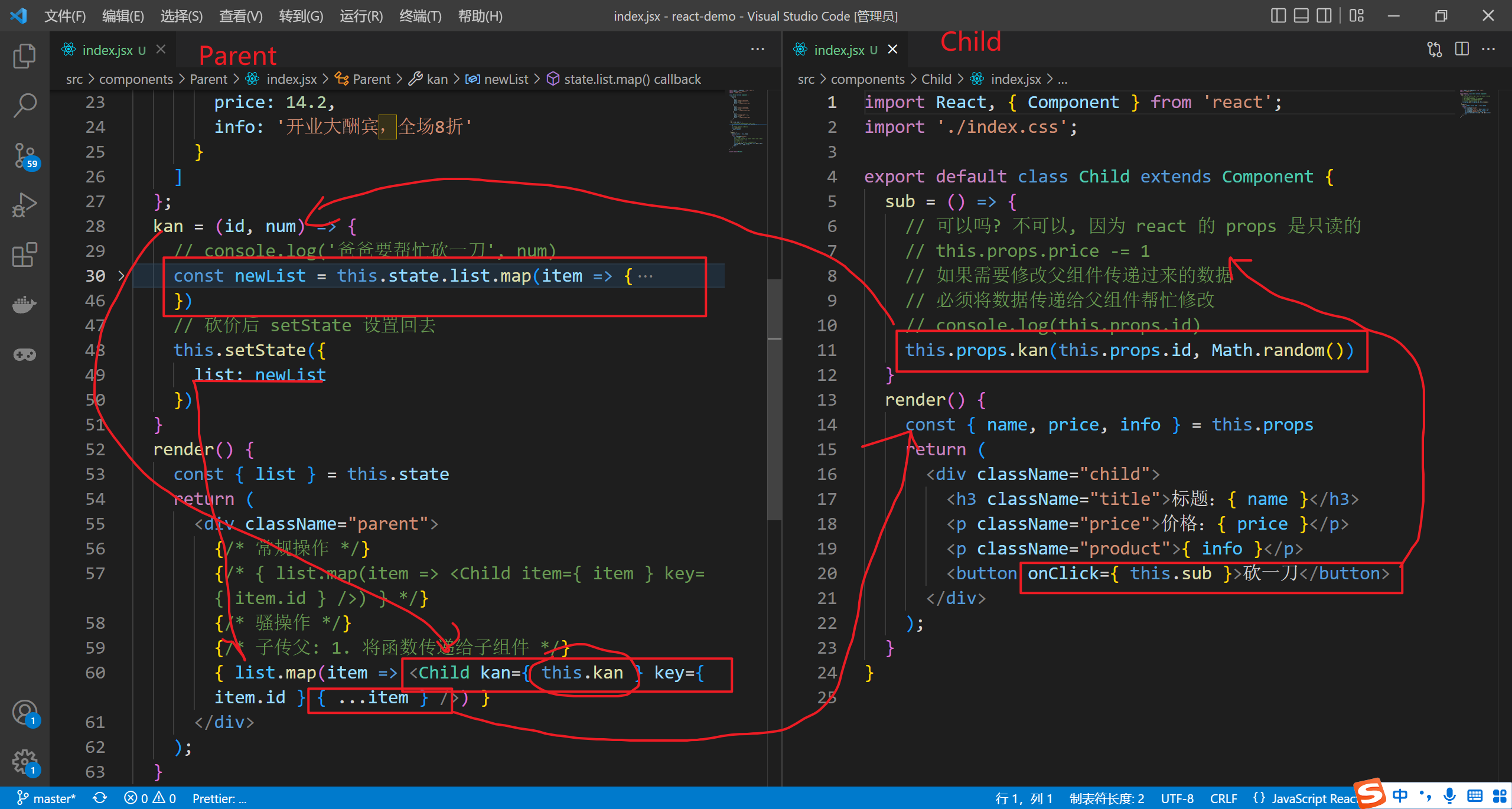Toggle secondary side bar layout icon
The image size is (1512, 809).
click(x=1324, y=16)
